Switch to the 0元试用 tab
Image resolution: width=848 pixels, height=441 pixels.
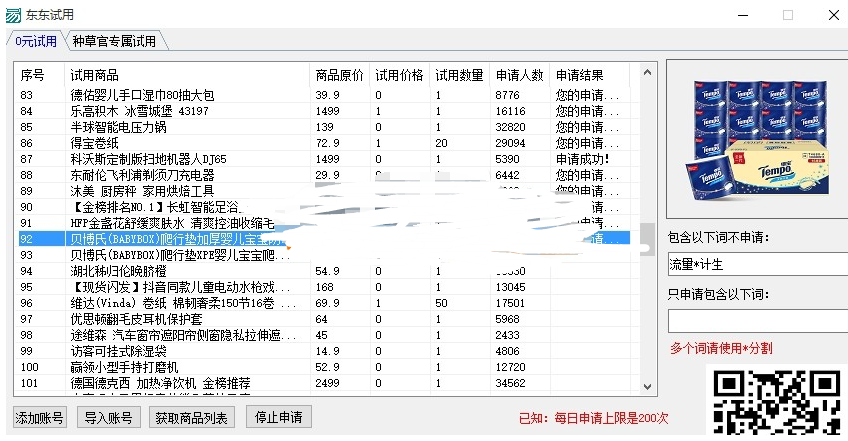[x=35, y=41]
